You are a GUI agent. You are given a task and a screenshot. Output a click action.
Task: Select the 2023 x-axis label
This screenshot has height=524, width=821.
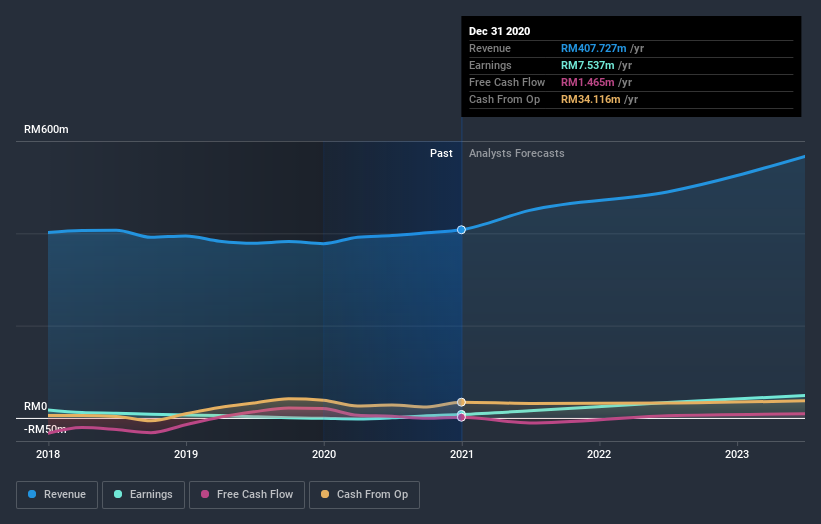coord(737,454)
